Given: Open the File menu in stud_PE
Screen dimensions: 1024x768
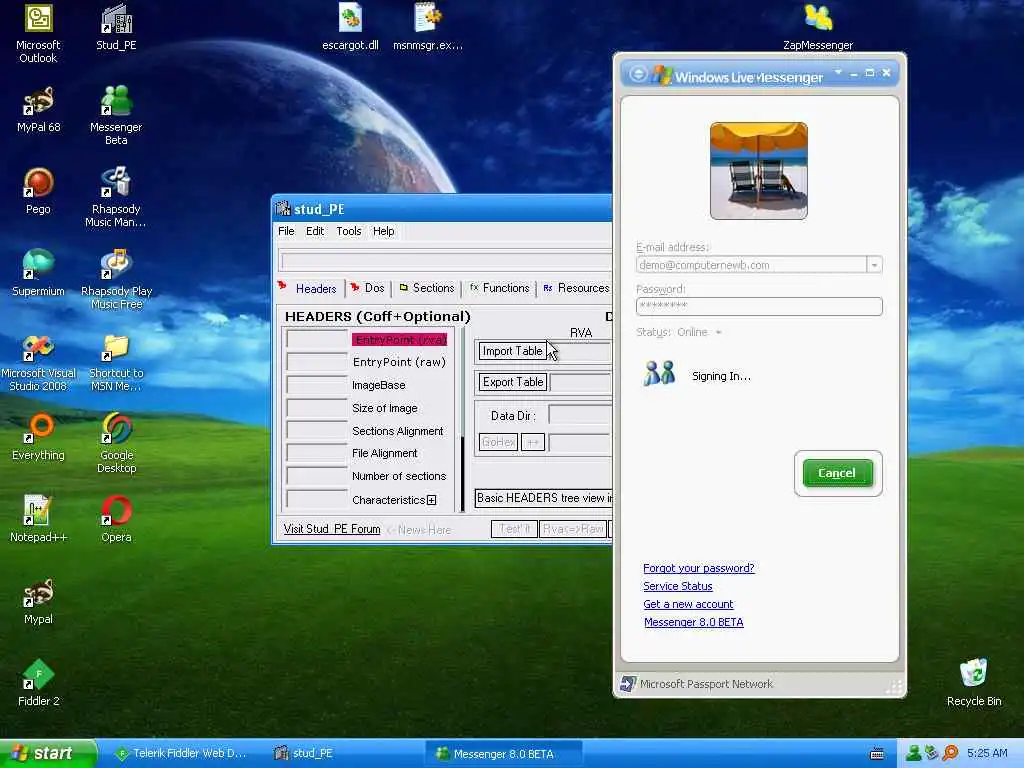Looking at the screenshot, I should (286, 231).
